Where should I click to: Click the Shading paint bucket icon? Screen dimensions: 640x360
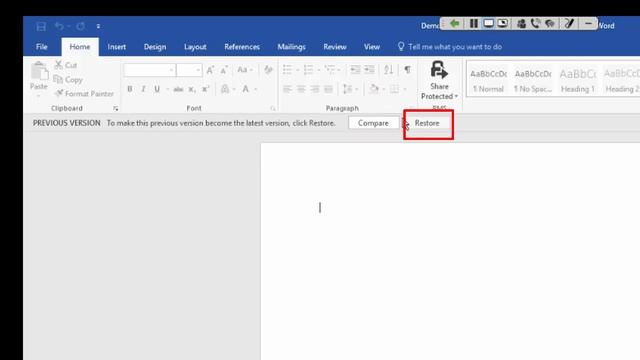[x=374, y=89]
